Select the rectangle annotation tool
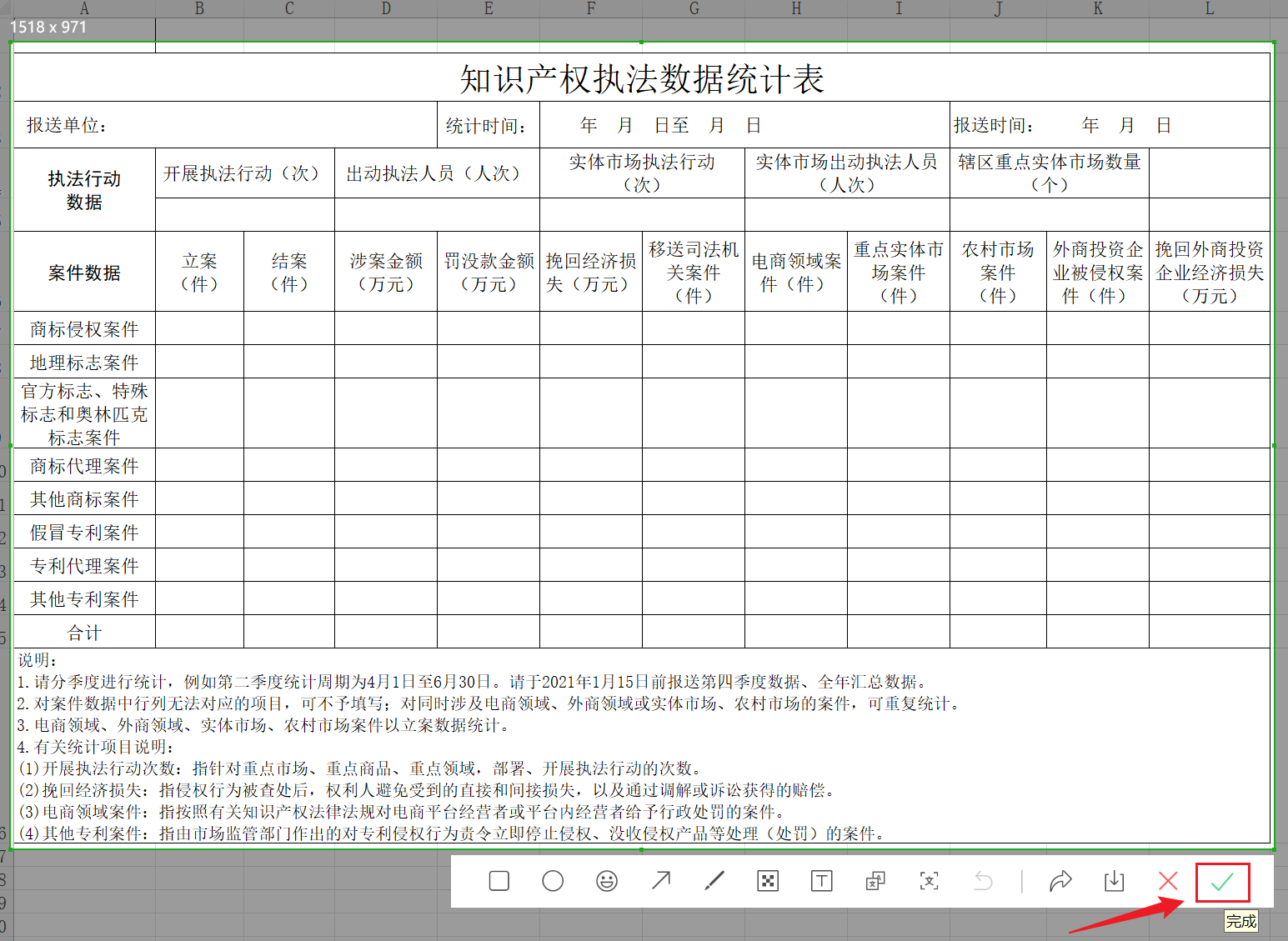1288x941 pixels. point(499,881)
